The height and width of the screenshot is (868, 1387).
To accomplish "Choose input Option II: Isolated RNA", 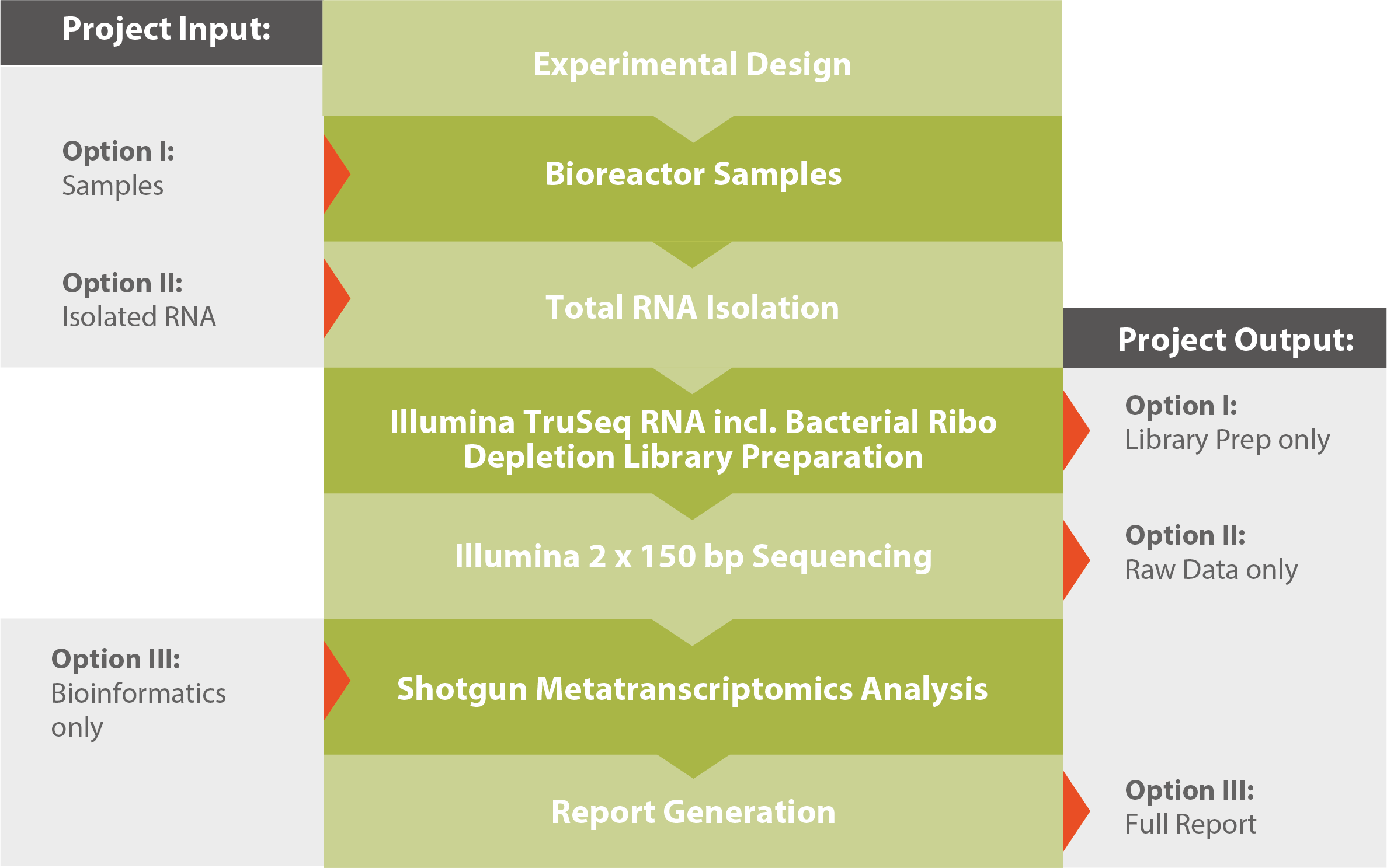I will 139,300.
